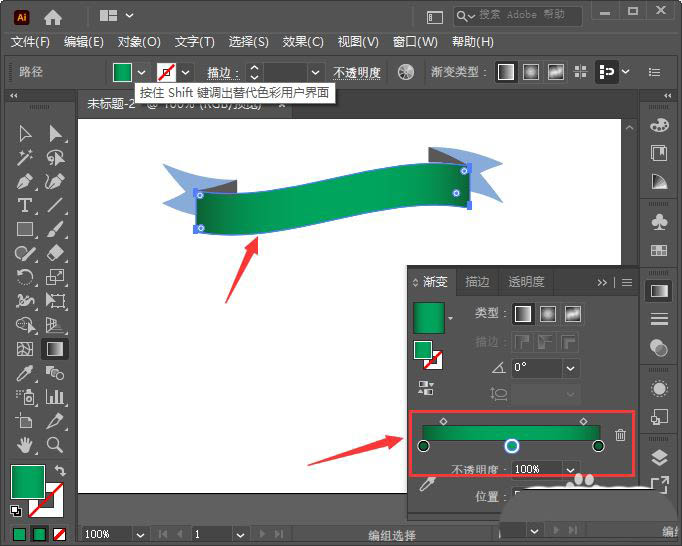Open the 效果(C) menu
Viewport: 682px width, 546px height.
click(x=303, y=42)
